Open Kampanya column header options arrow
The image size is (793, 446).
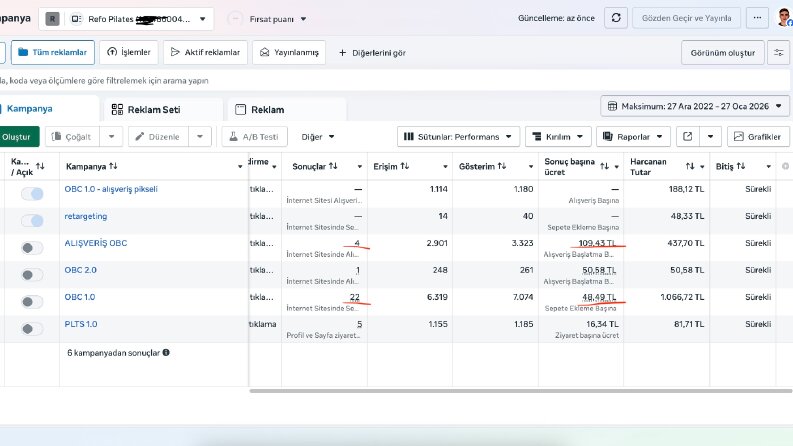[x=240, y=166]
